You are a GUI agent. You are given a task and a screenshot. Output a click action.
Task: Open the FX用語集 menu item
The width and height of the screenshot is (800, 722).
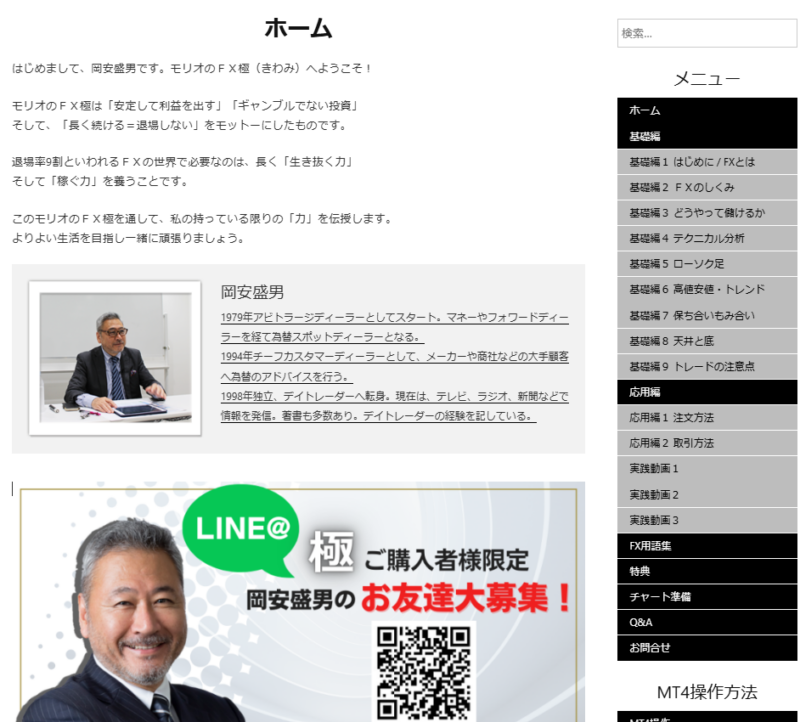[x=707, y=545]
